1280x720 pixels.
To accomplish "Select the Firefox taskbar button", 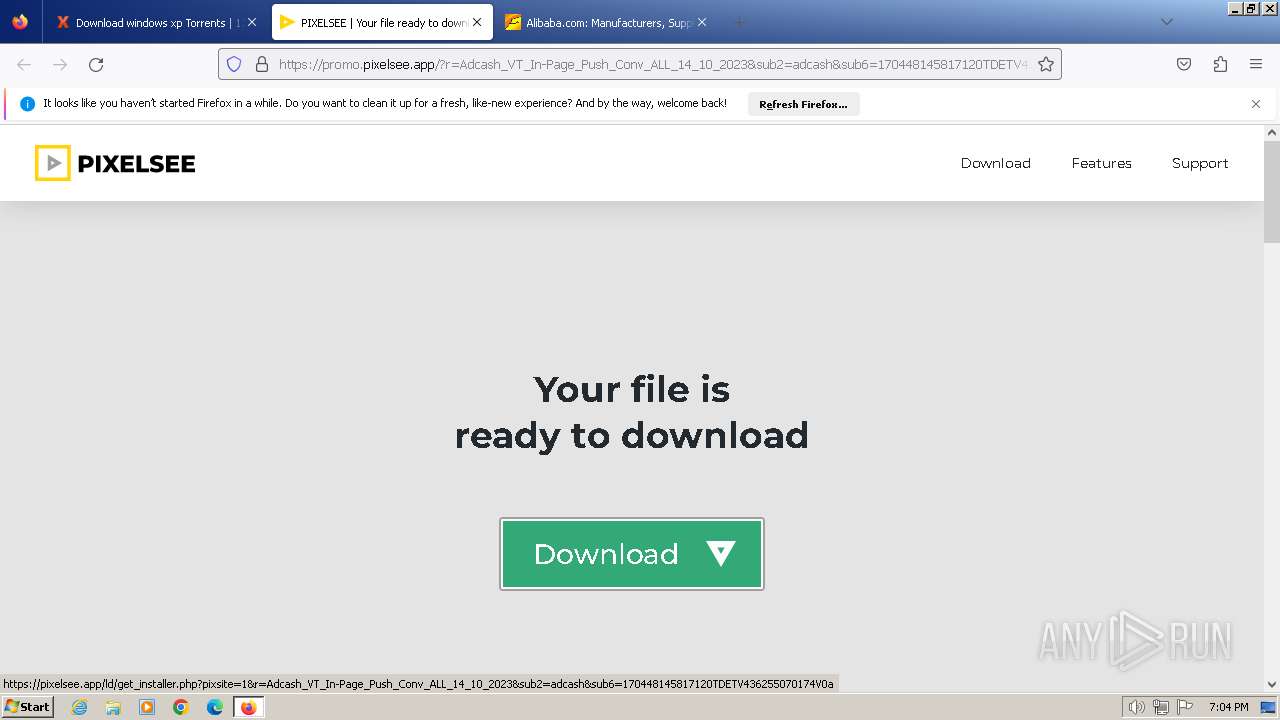I will tap(248, 707).
